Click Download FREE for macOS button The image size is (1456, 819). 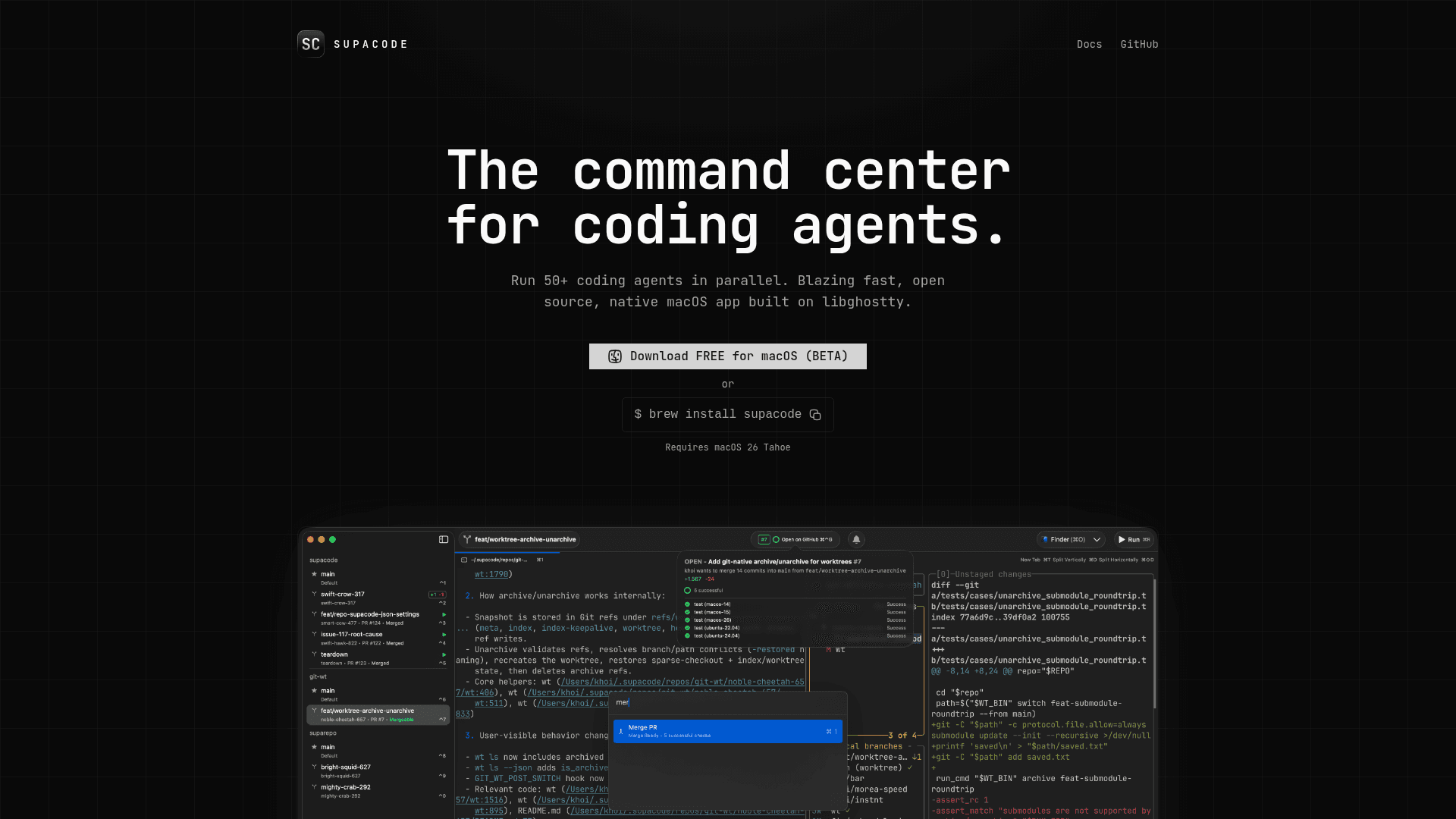[727, 356]
